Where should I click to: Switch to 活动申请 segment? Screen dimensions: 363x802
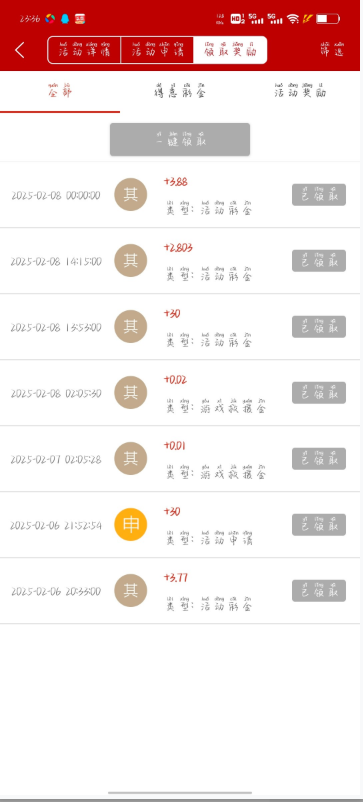pos(157,50)
